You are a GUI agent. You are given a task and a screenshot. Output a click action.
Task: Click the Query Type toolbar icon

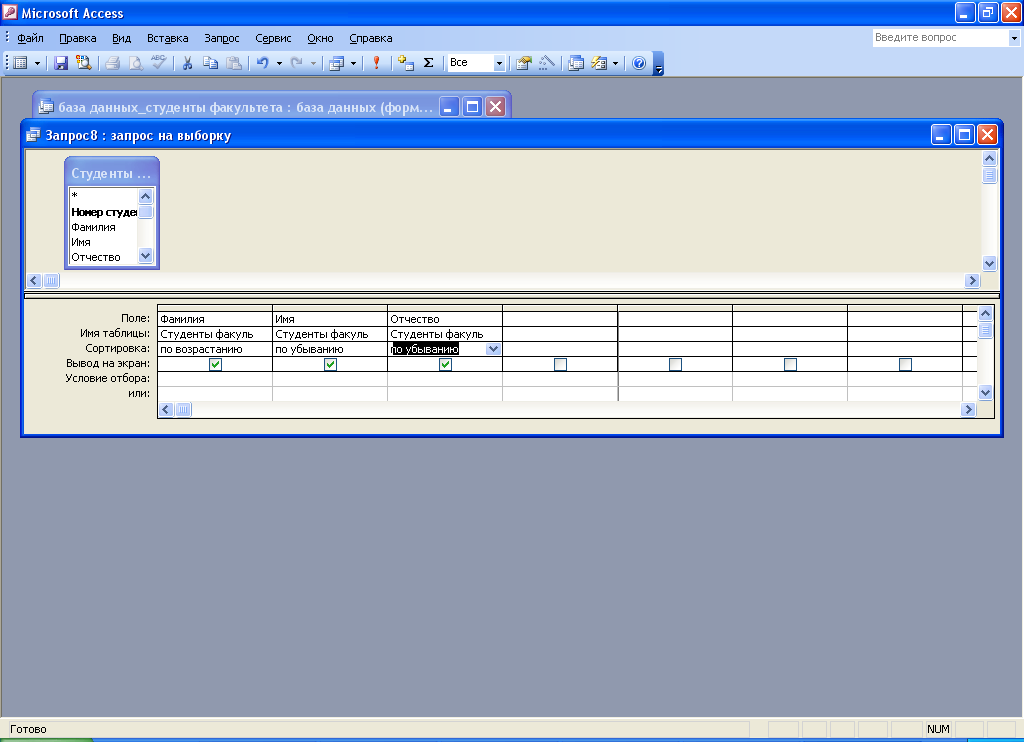coord(336,63)
